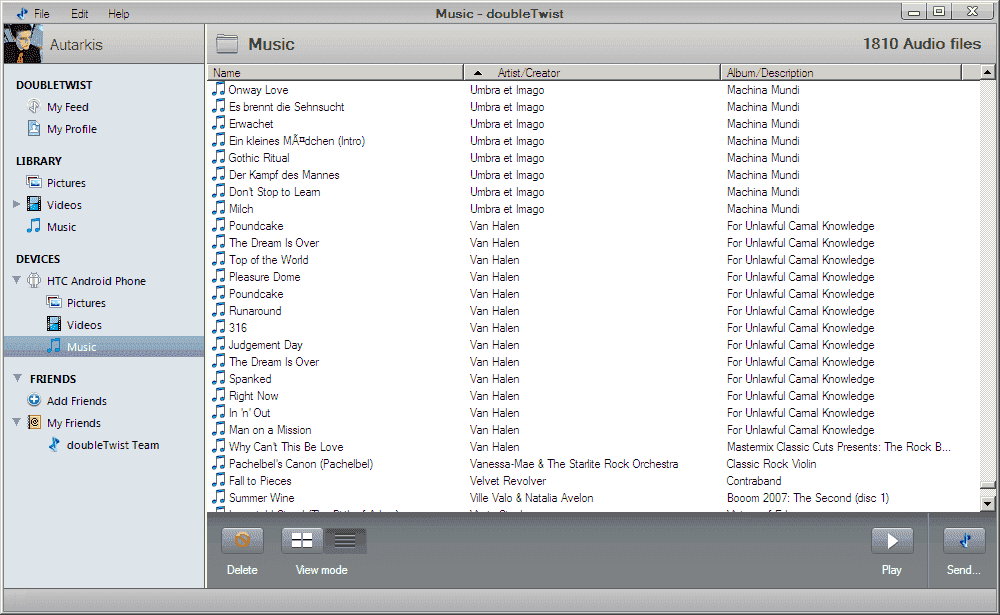Sort by Artist/Creator column

tap(592, 73)
